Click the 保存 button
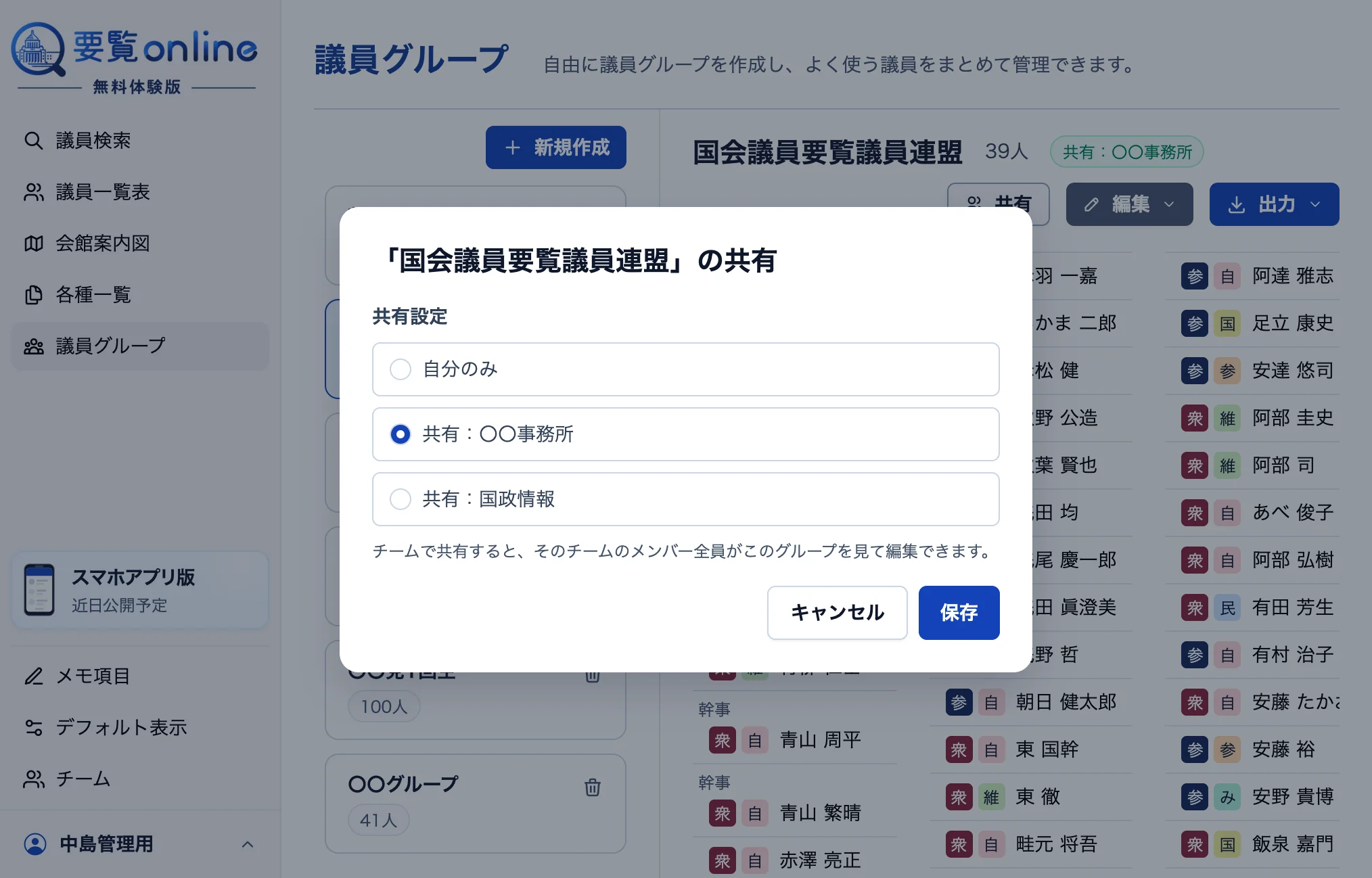 959,613
